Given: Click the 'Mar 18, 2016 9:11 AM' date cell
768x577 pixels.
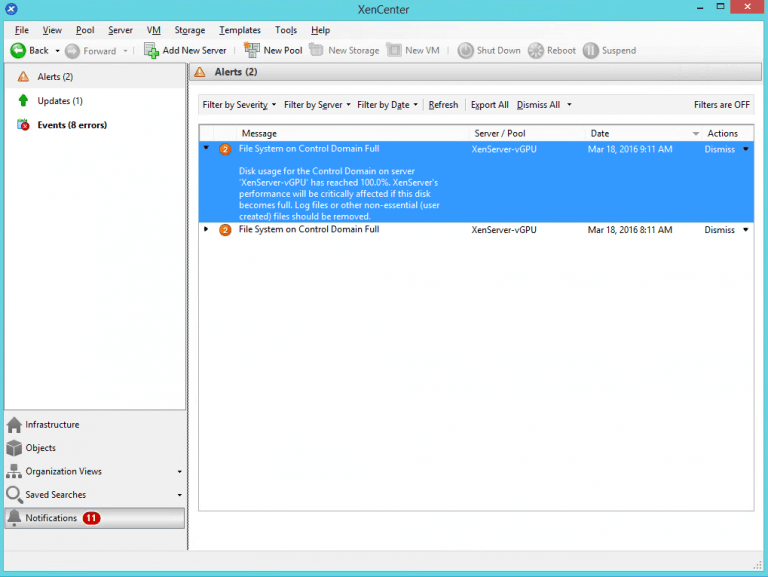Looking at the screenshot, I should [630, 149].
